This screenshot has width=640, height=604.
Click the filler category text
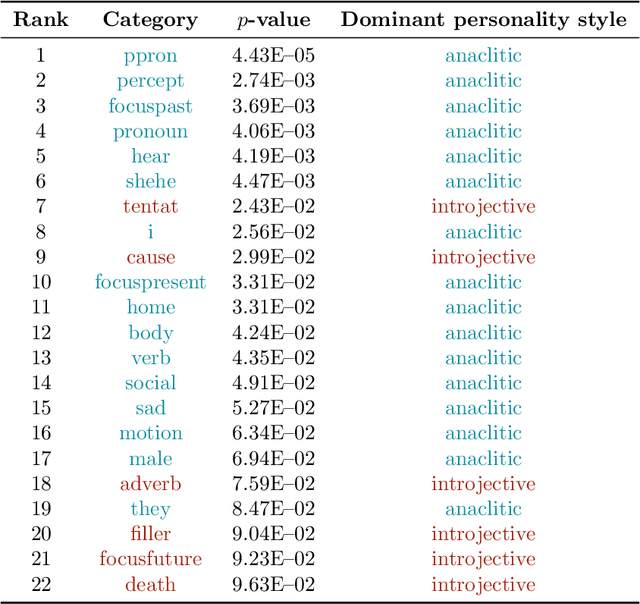pos(150,534)
